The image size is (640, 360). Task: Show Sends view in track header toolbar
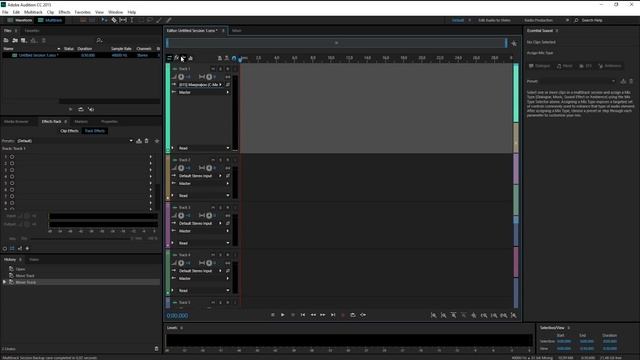183,58
